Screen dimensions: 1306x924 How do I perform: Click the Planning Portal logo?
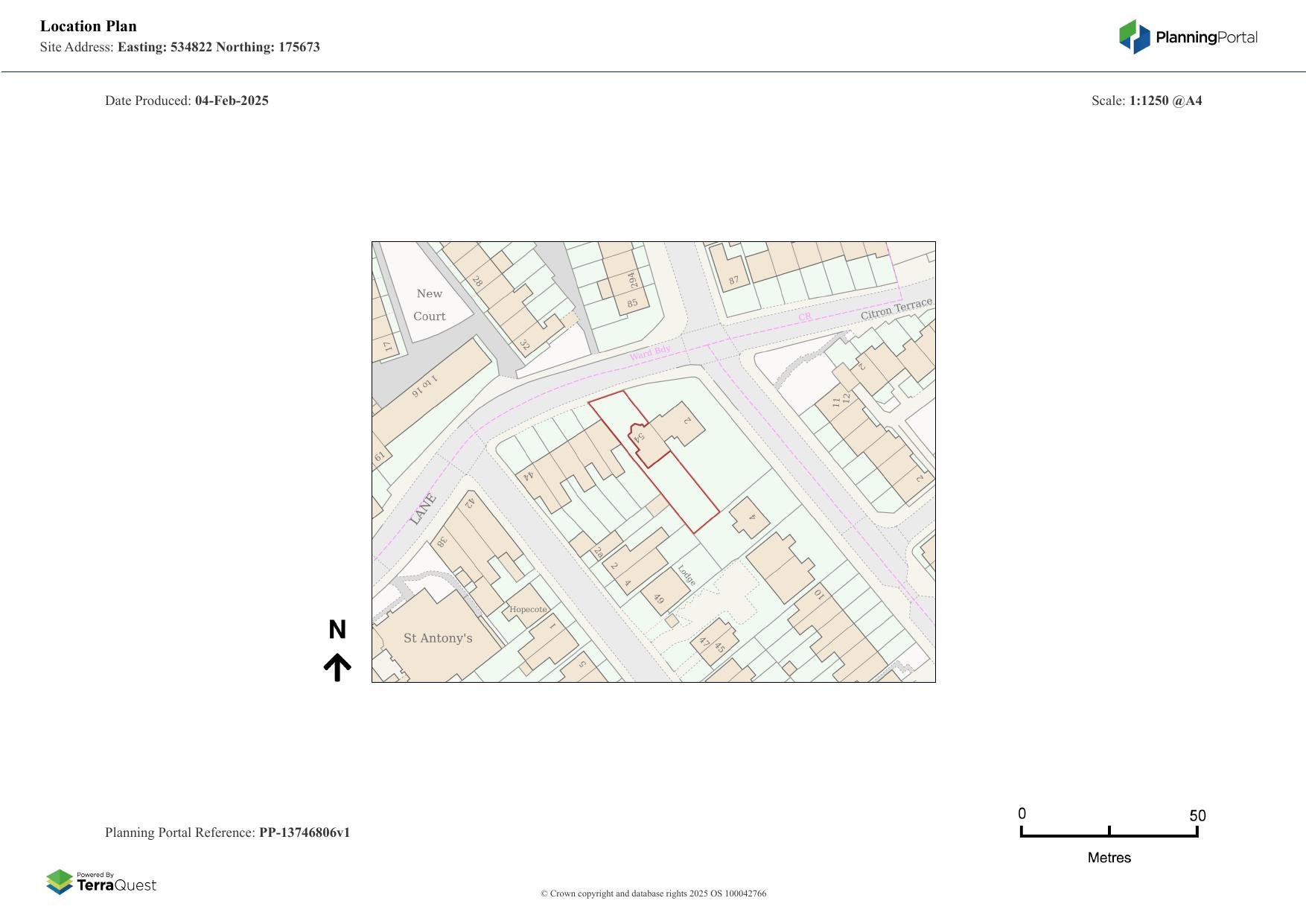pos(1188,37)
